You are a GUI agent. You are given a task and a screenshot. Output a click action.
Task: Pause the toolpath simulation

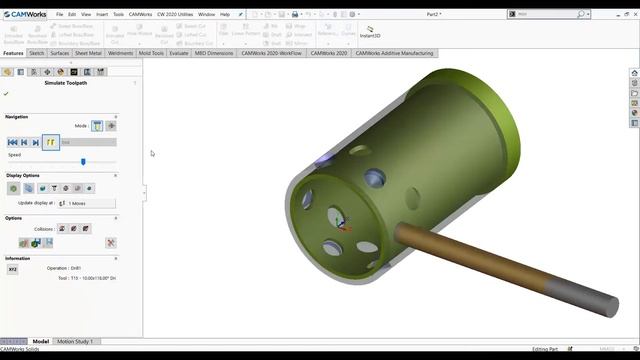click(x=51, y=142)
